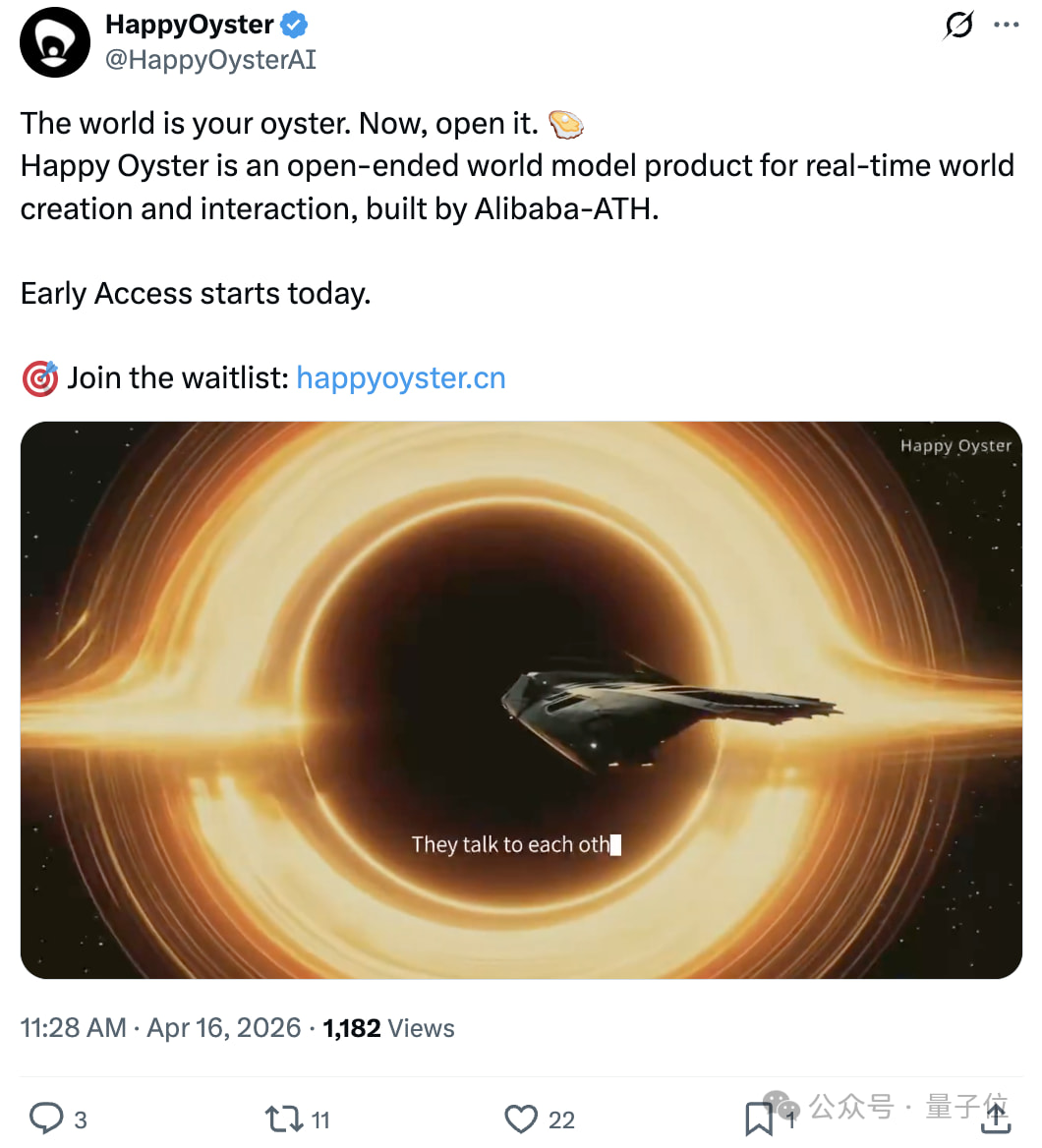Open the three-dot more options menu
Viewport: 1042px width, 1148px height.
click(x=1007, y=26)
